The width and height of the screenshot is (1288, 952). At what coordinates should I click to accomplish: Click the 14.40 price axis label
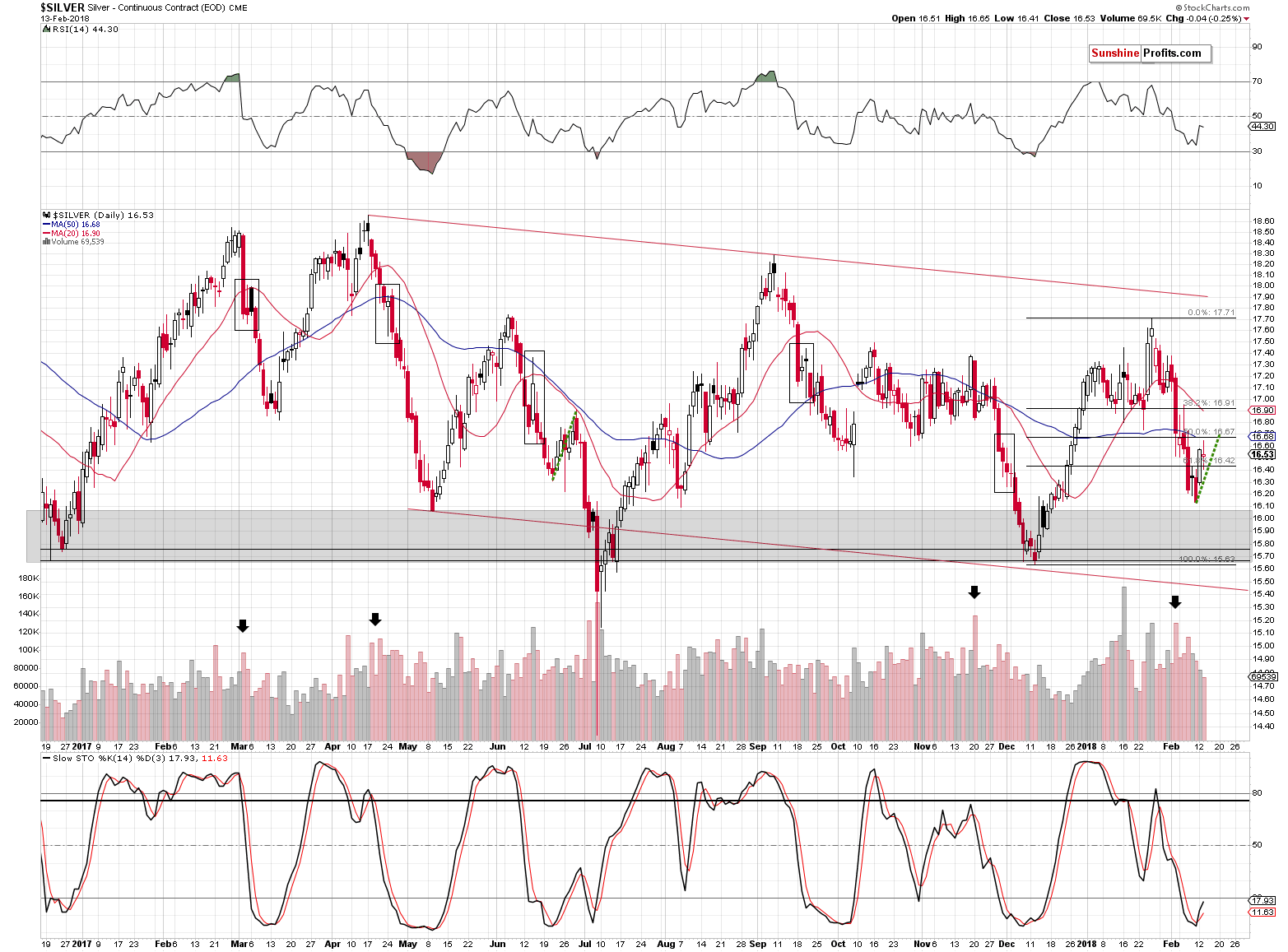tap(1263, 727)
